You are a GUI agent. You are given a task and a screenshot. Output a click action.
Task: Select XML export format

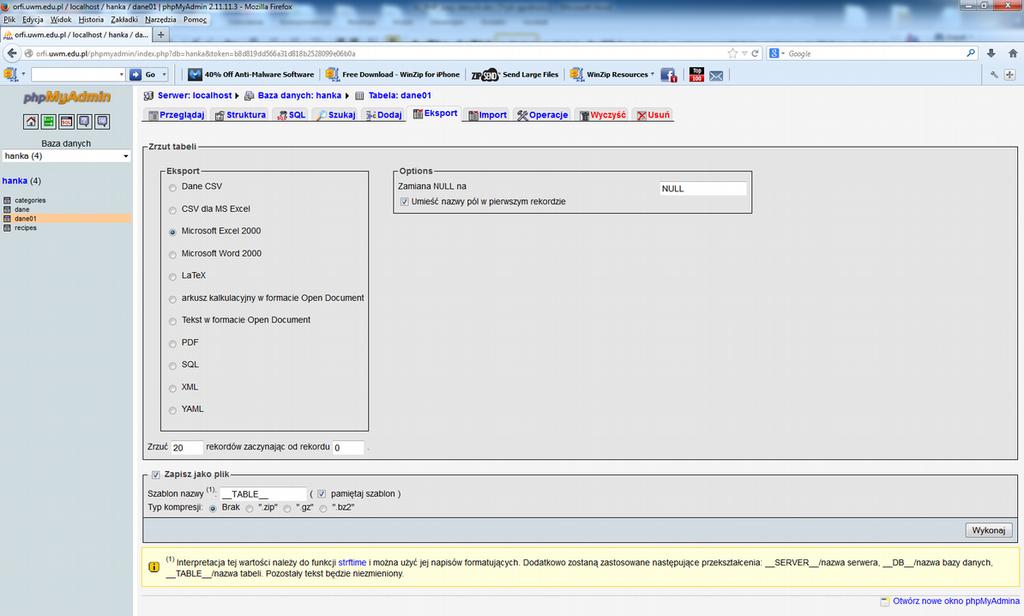coord(172,389)
